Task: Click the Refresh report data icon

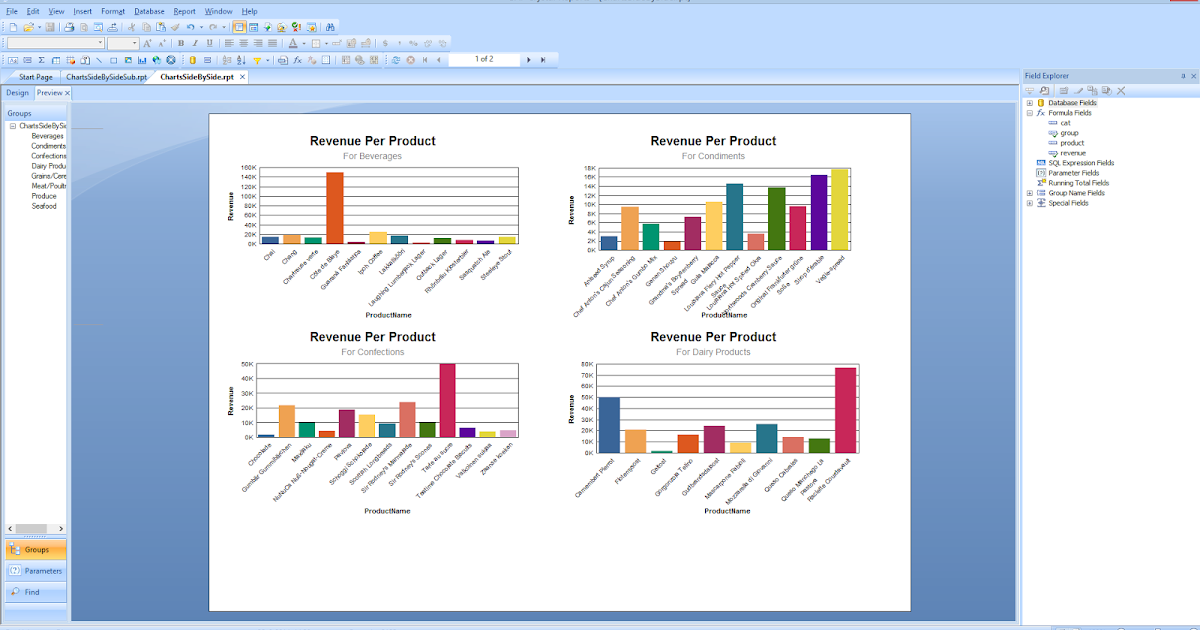Action: pyautogui.click(x=395, y=59)
